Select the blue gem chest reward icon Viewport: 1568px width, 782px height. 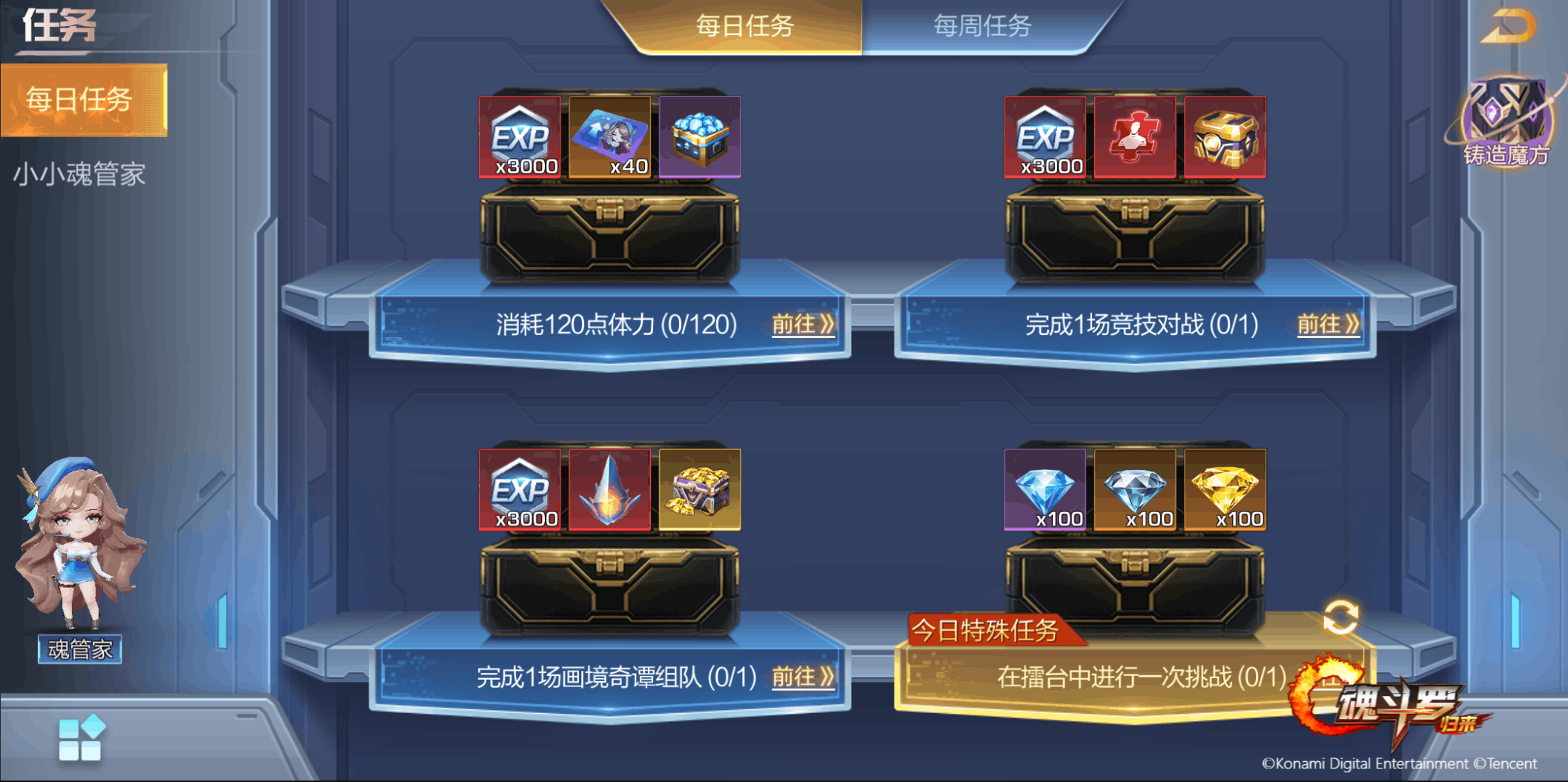coord(699,137)
